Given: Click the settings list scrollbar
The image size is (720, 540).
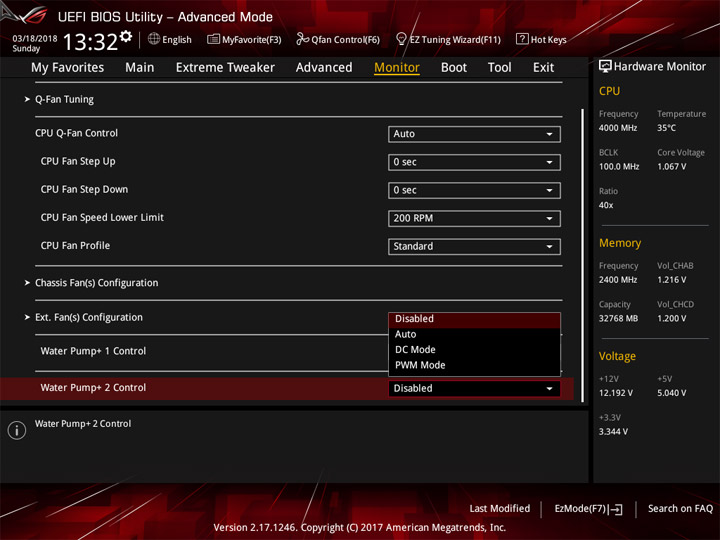Looking at the screenshot, I should click(582, 255).
